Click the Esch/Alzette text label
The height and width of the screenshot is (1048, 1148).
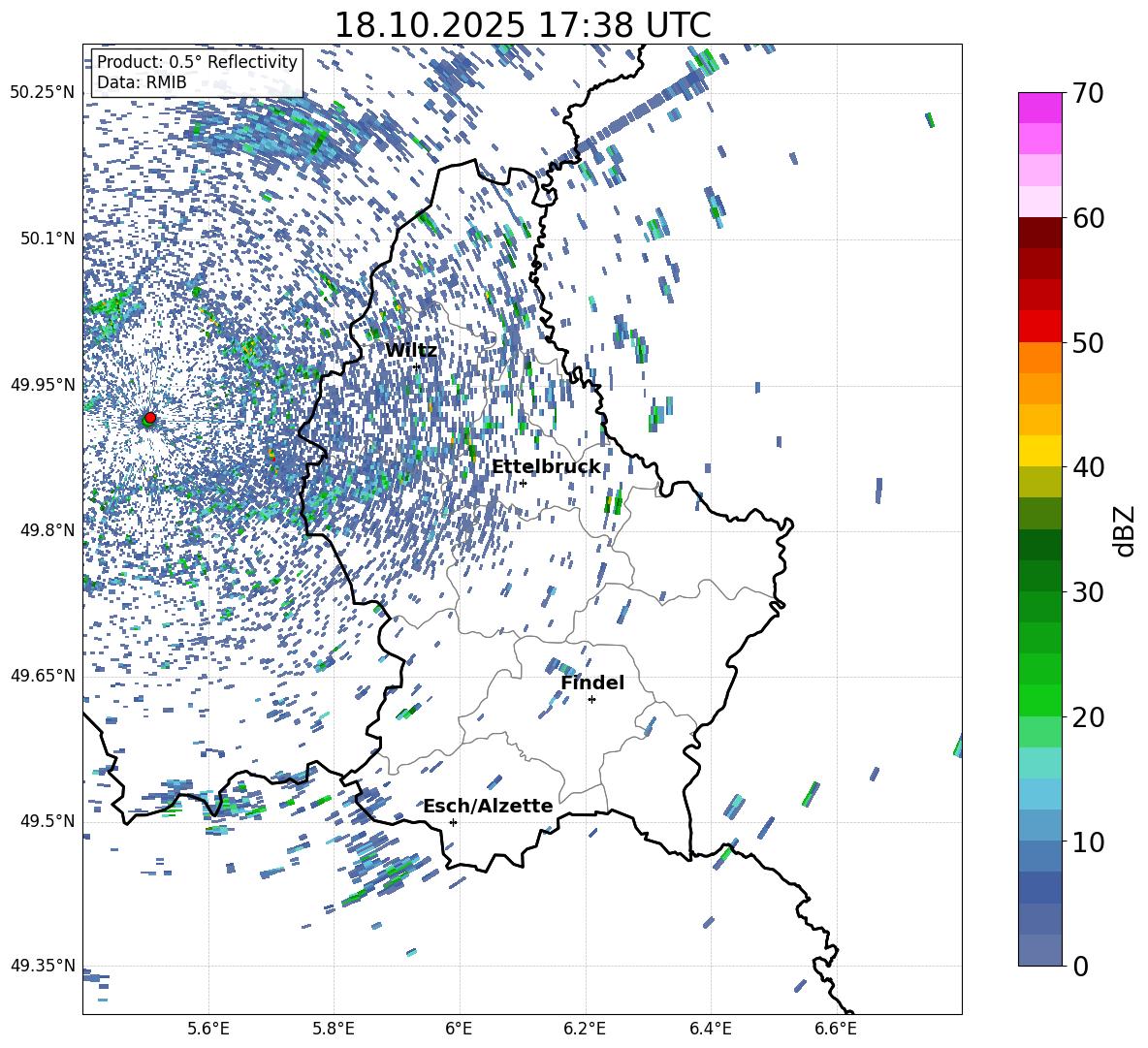[x=488, y=806]
